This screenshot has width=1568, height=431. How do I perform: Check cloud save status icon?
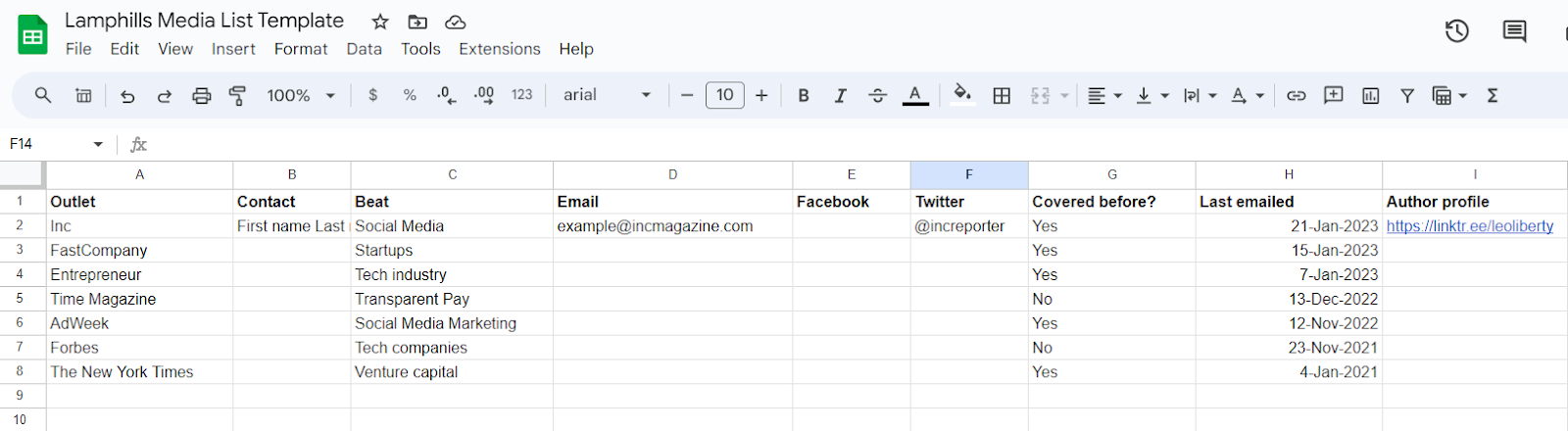[x=455, y=22]
